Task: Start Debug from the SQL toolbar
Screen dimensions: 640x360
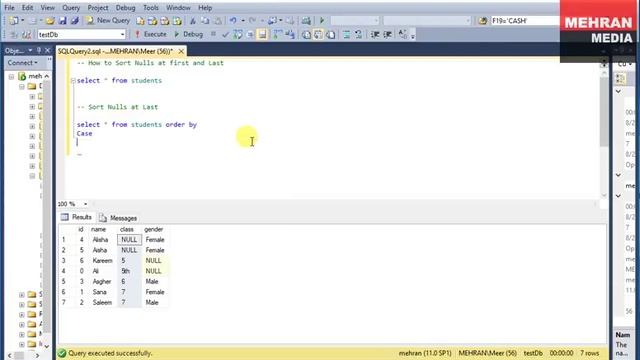Action: coord(189,34)
